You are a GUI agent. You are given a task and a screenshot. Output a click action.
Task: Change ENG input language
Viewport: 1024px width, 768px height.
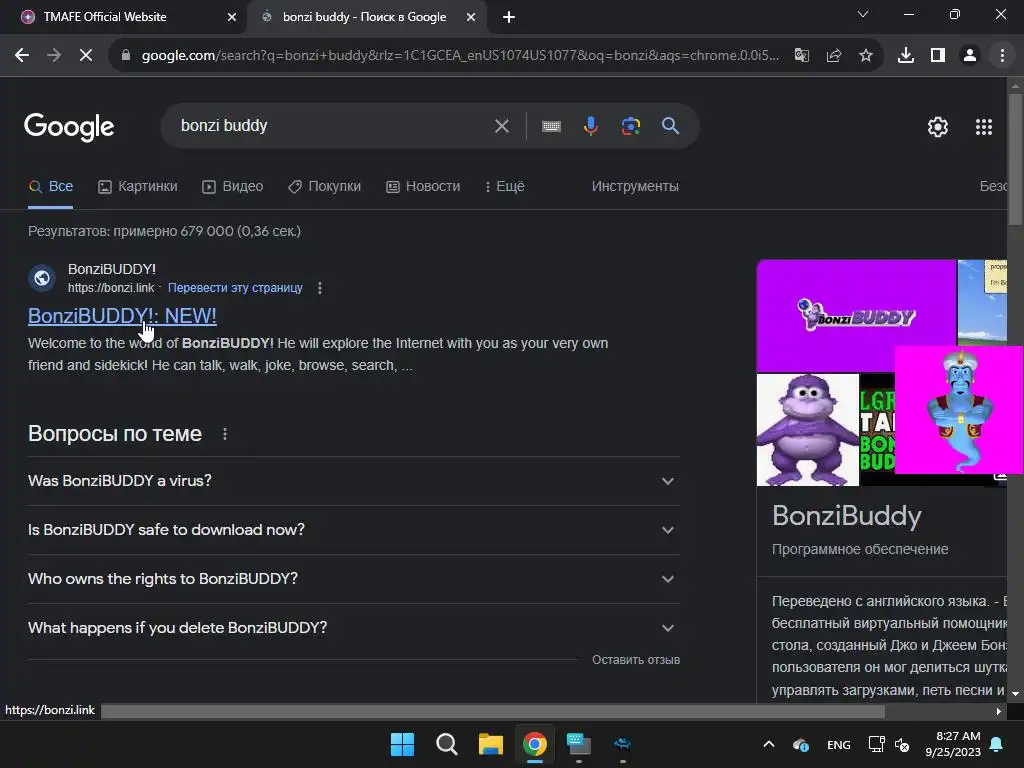(x=839, y=745)
